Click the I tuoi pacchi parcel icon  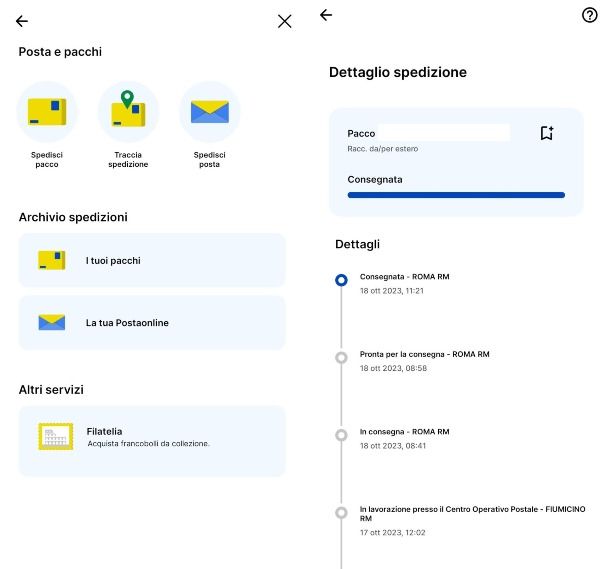point(51,260)
